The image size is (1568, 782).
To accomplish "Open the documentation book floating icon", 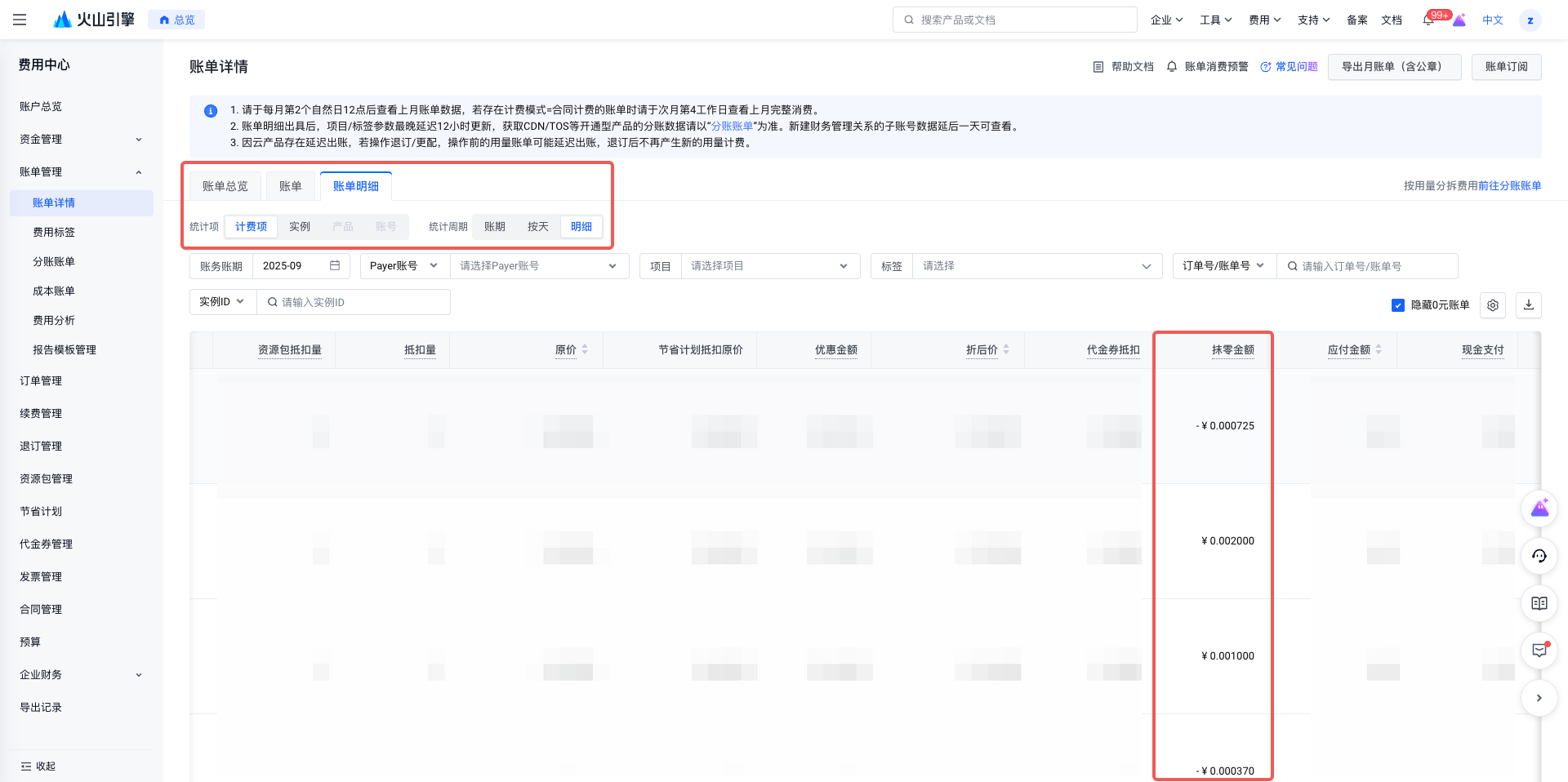I will [1539, 603].
